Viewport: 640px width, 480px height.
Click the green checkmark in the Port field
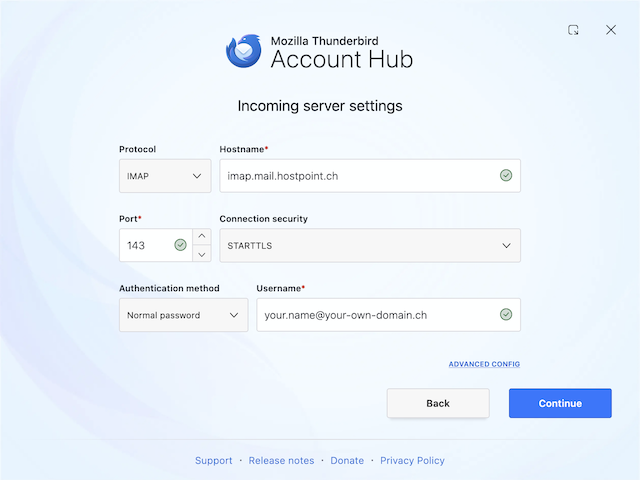pyautogui.click(x=180, y=245)
